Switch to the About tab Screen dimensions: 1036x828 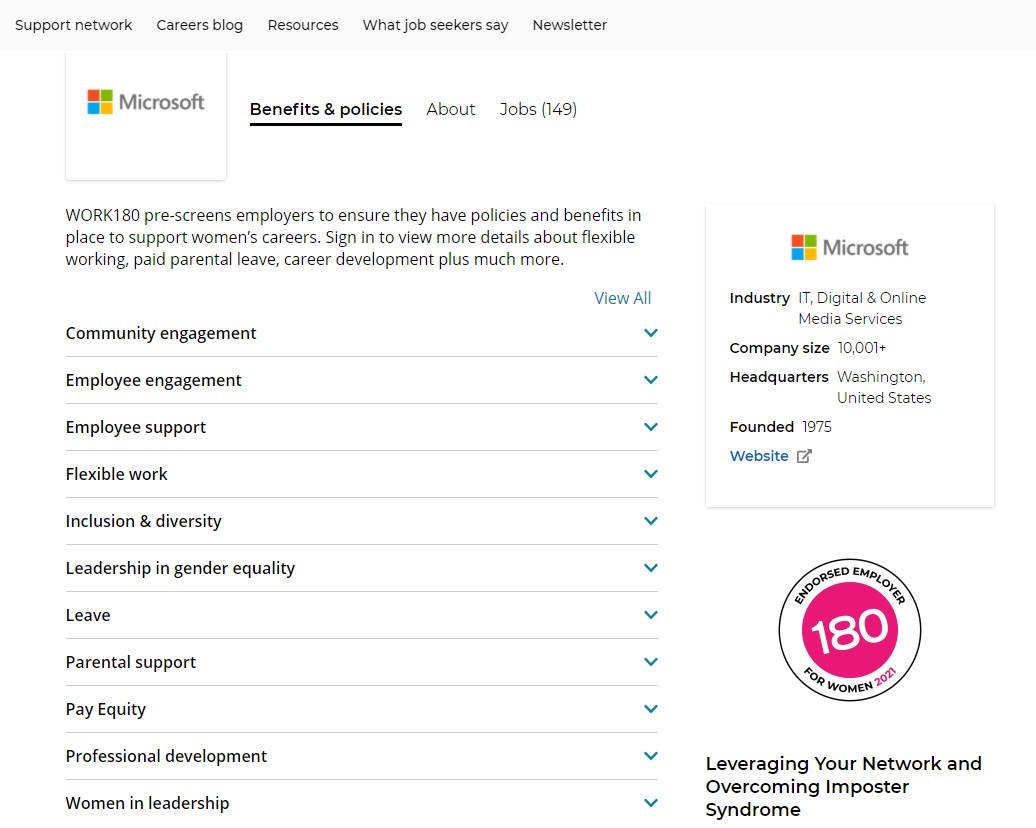(x=451, y=109)
